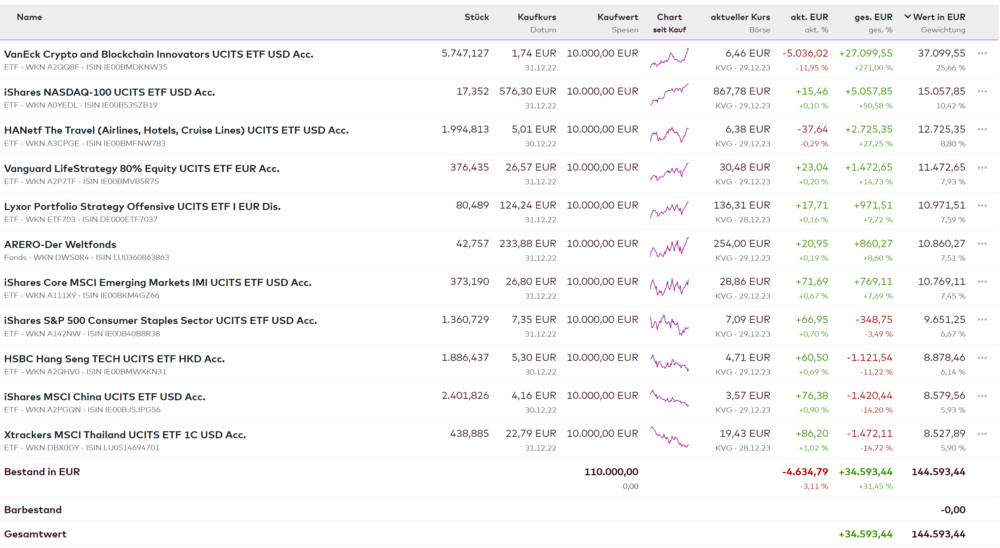The height and width of the screenshot is (548, 1000).
Task: Open the more-options dots for ARERO-Der Weltfonds
Action: pyautogui.click(x=982, y=244)
